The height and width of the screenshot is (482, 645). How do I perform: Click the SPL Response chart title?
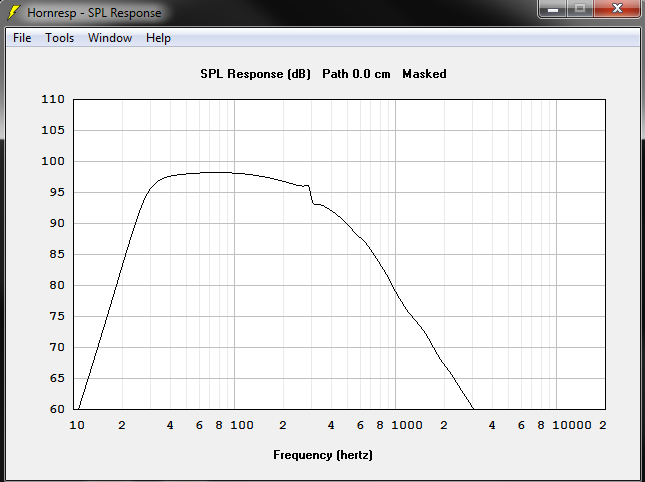point(323,74)
